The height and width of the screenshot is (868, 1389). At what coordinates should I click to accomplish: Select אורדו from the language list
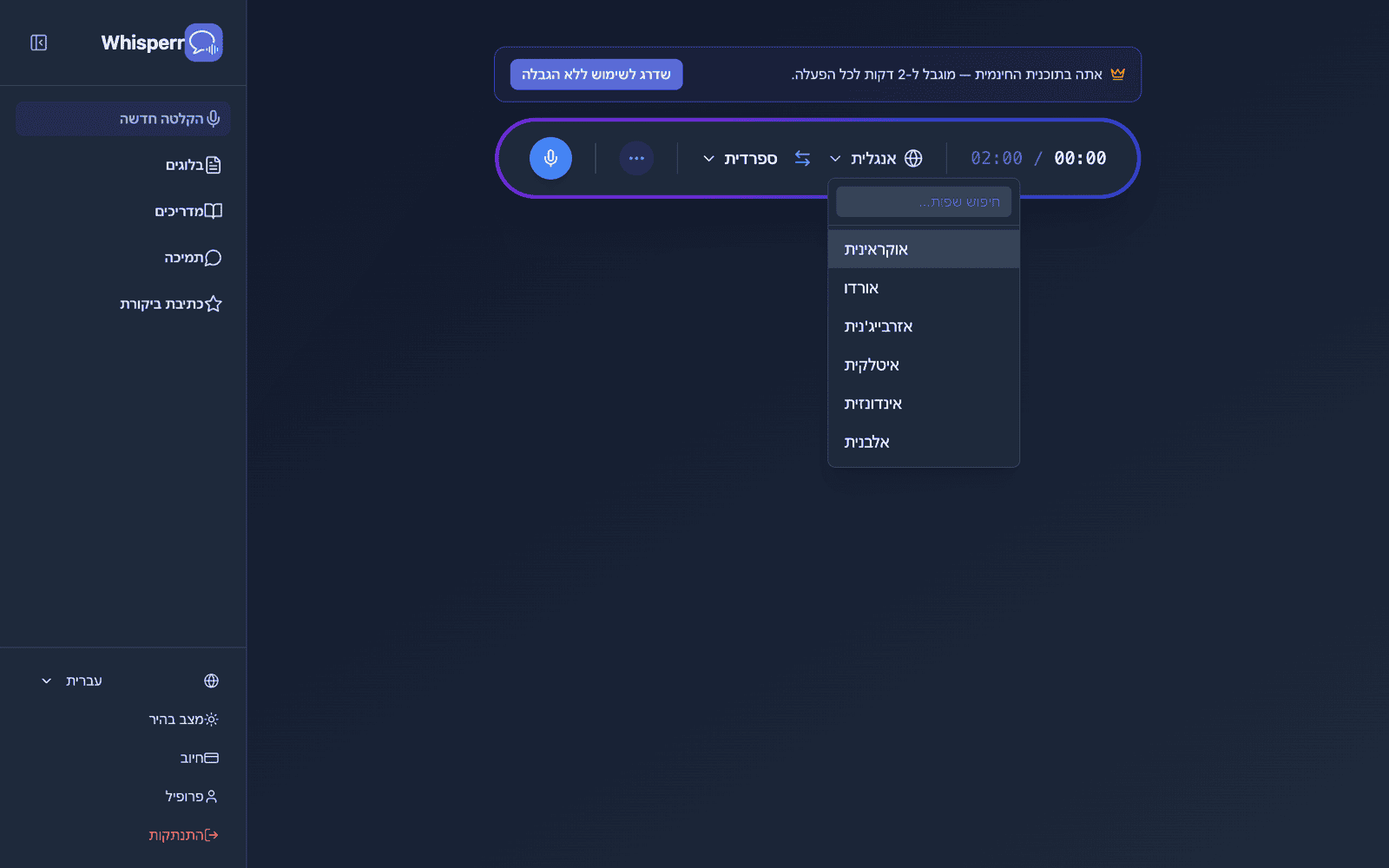(924, 288)
